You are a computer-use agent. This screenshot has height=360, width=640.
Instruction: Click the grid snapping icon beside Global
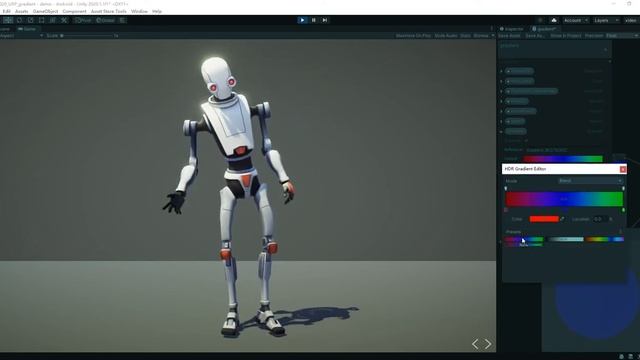(122, 20)
